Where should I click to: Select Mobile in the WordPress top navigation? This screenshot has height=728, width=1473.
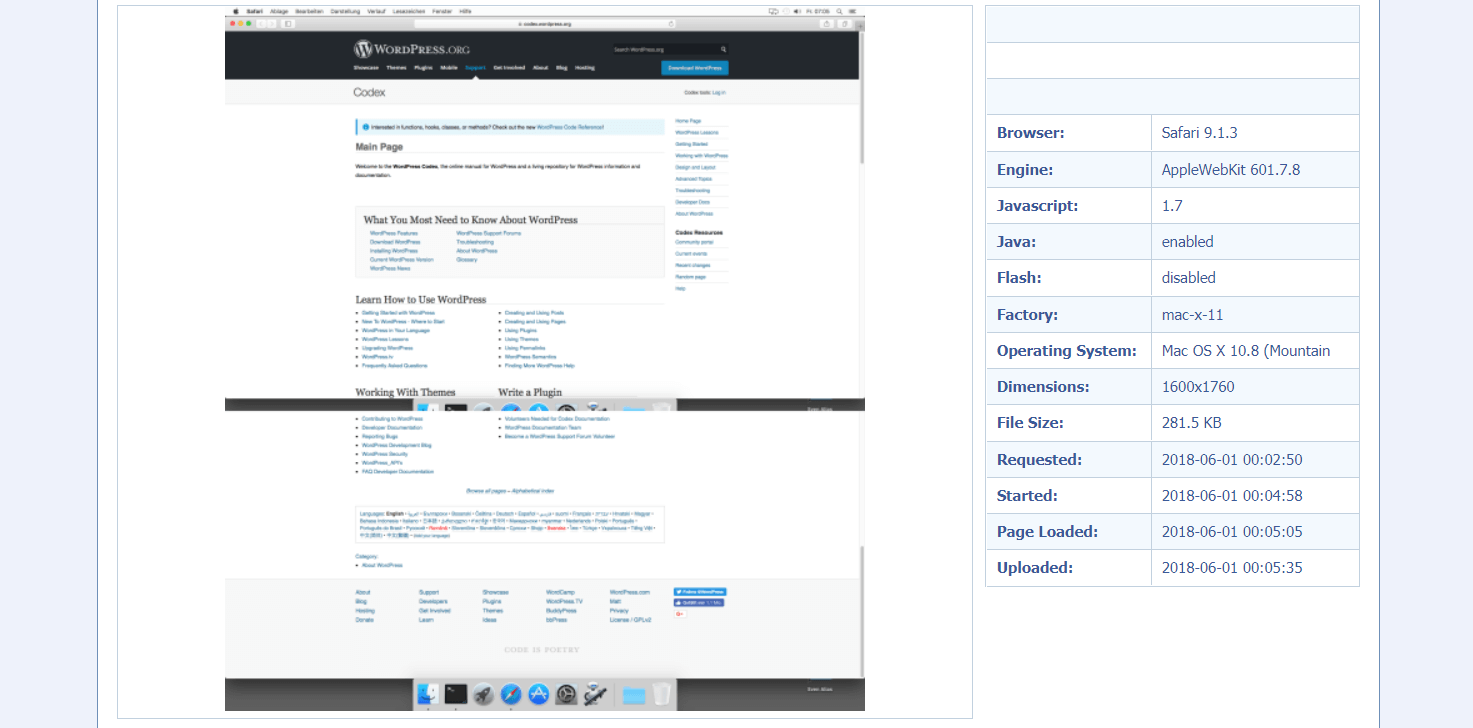point(448,68)
